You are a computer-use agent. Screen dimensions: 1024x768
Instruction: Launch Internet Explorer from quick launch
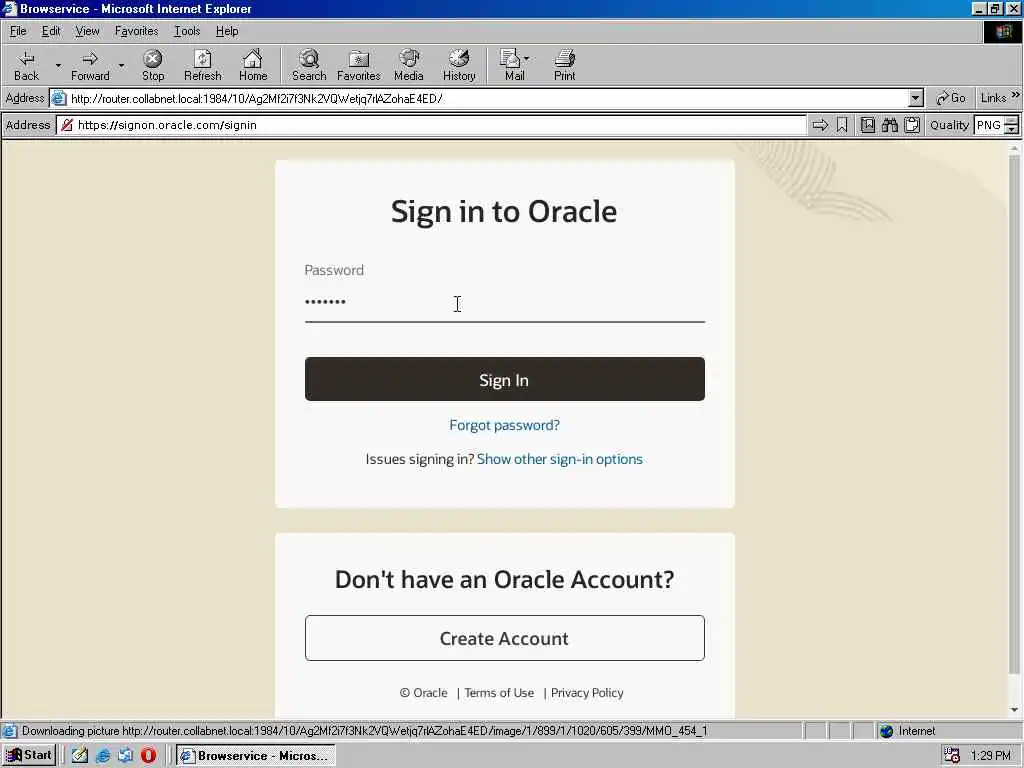coord(103,756)
